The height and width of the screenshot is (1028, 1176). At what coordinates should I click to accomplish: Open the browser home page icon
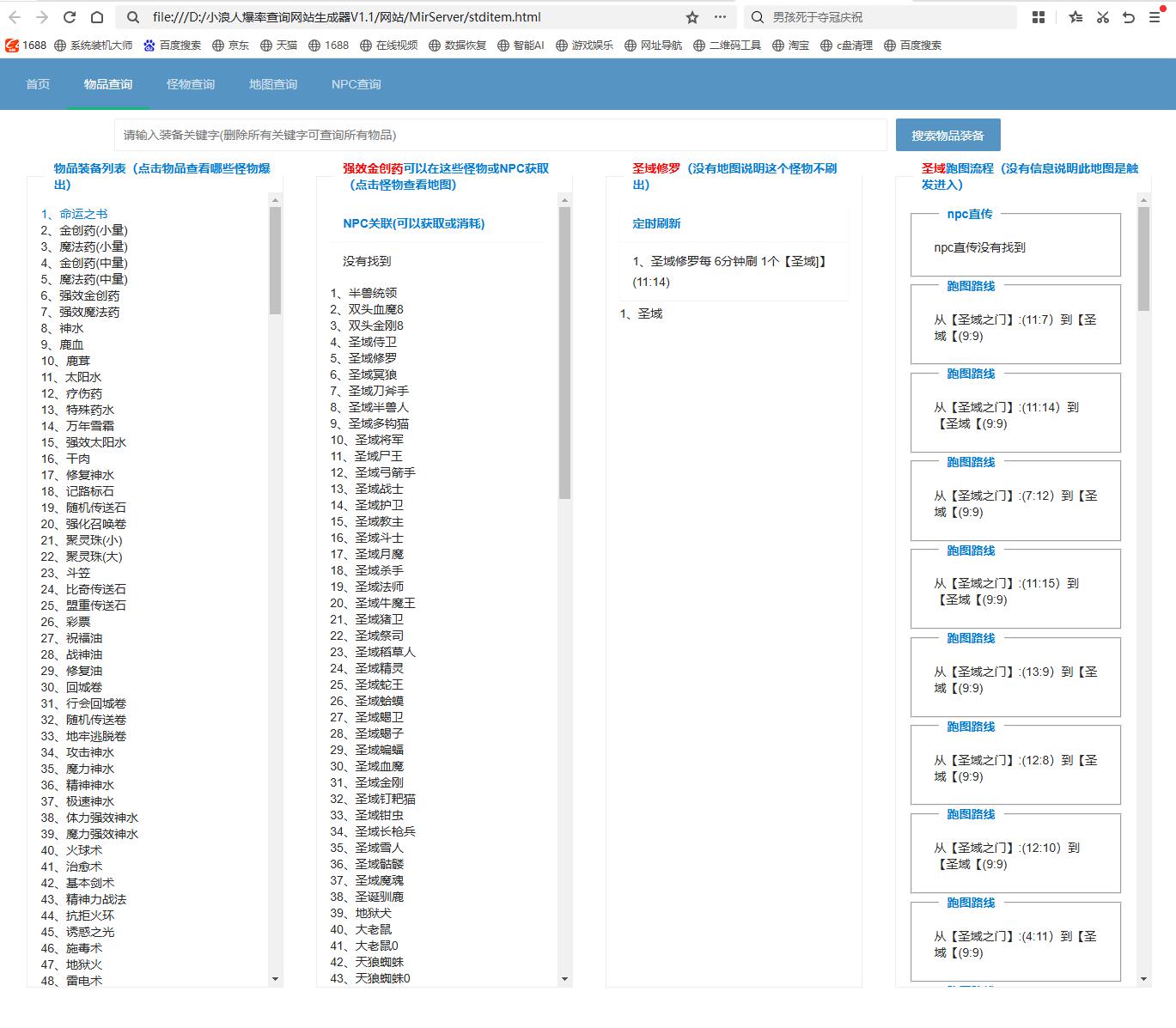tap(97, 17)
